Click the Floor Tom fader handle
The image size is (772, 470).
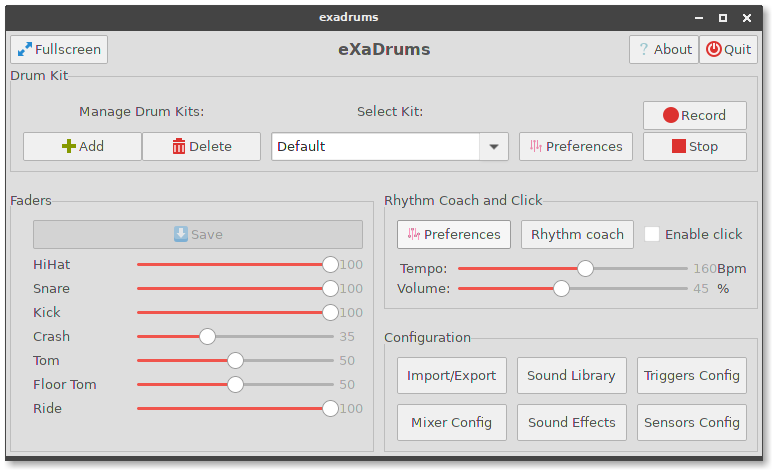click(235, 384)
